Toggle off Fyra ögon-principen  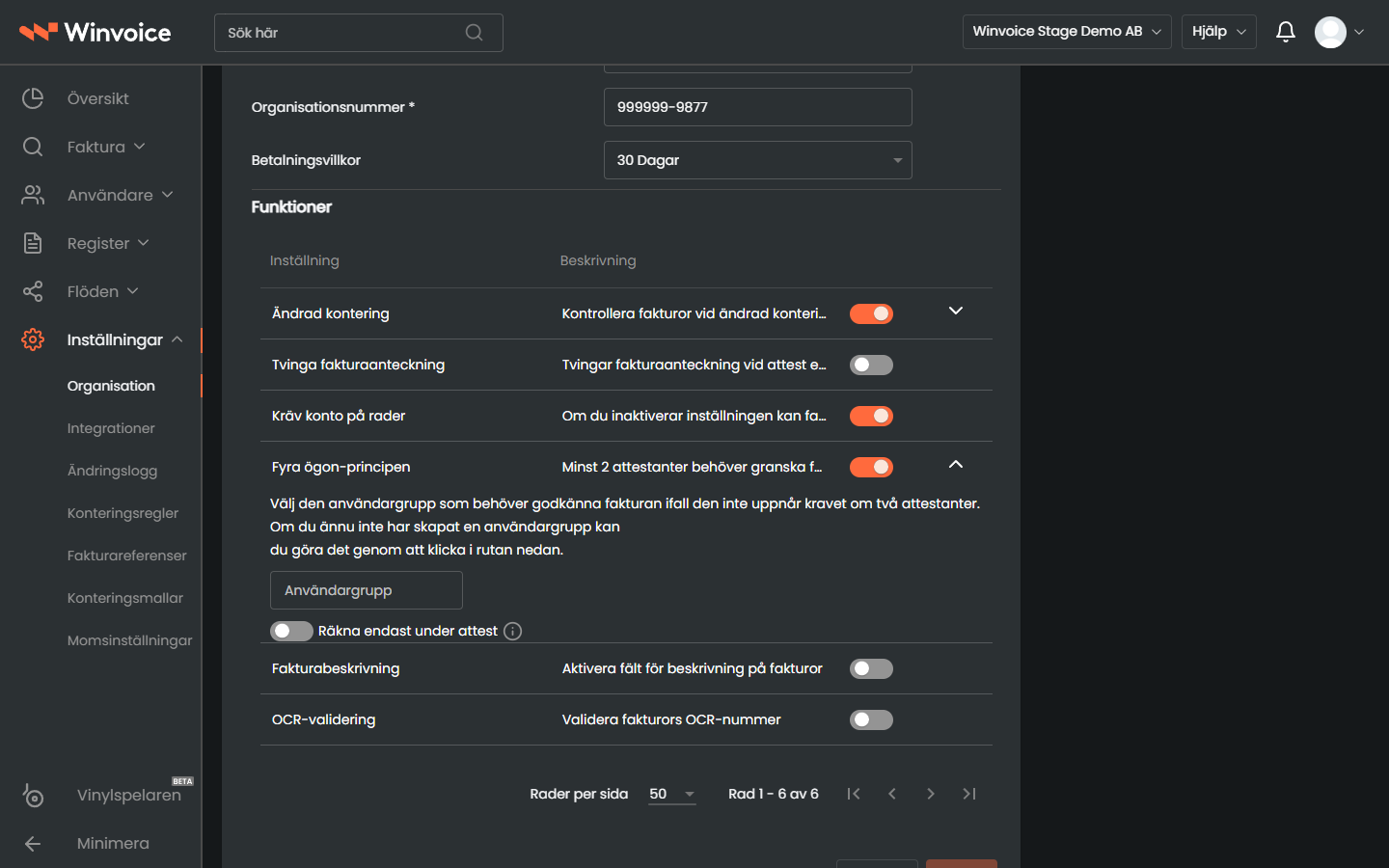coord(871,467)
